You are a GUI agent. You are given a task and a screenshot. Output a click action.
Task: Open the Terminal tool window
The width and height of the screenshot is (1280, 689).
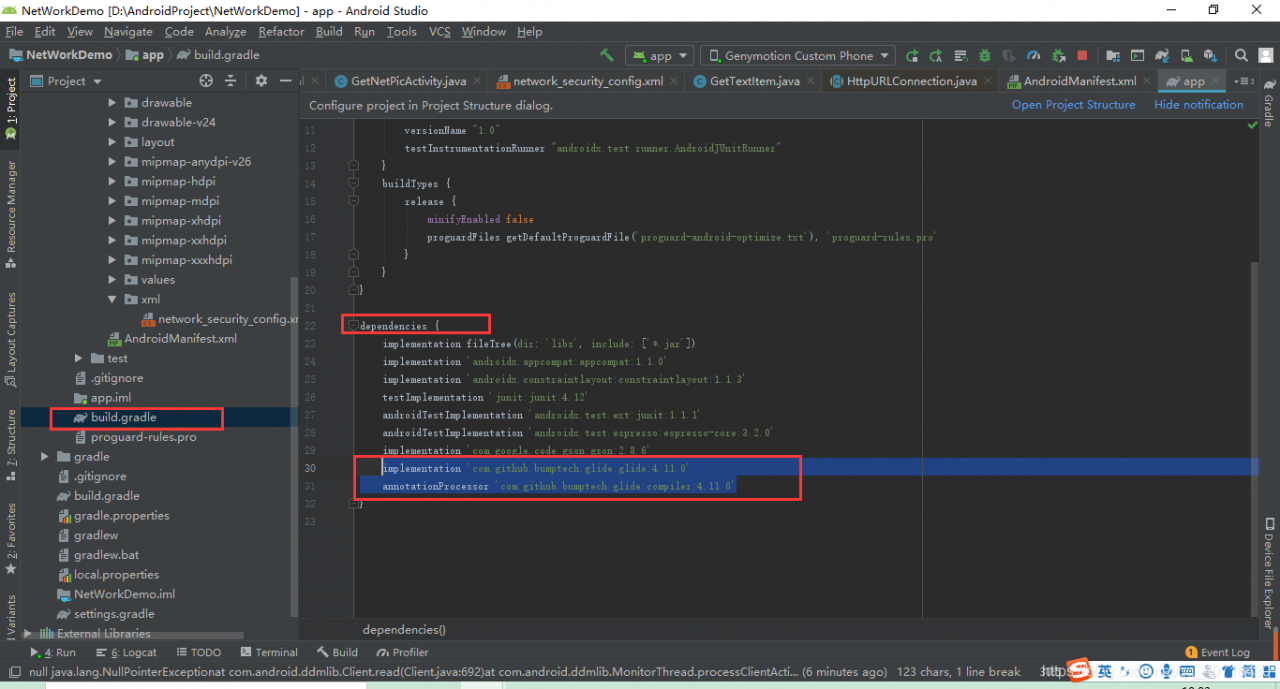(269, 652)
